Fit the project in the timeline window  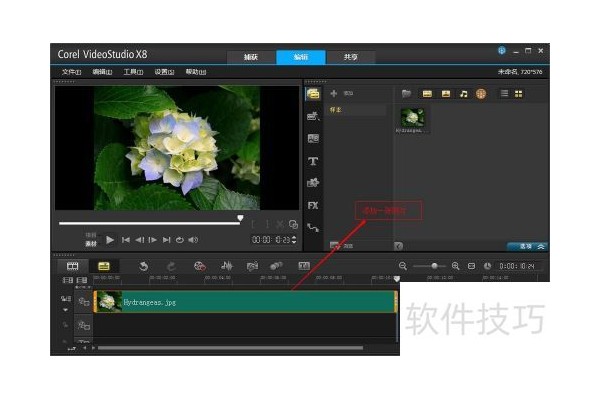click(x=471, y=266)
